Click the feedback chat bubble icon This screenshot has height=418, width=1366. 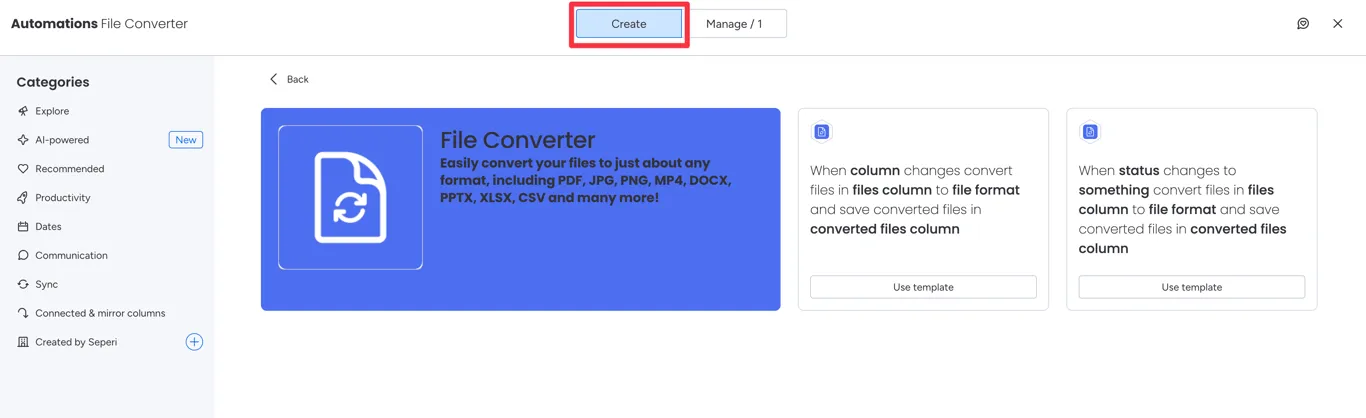pyautogui.click(x=1303, y=24)
